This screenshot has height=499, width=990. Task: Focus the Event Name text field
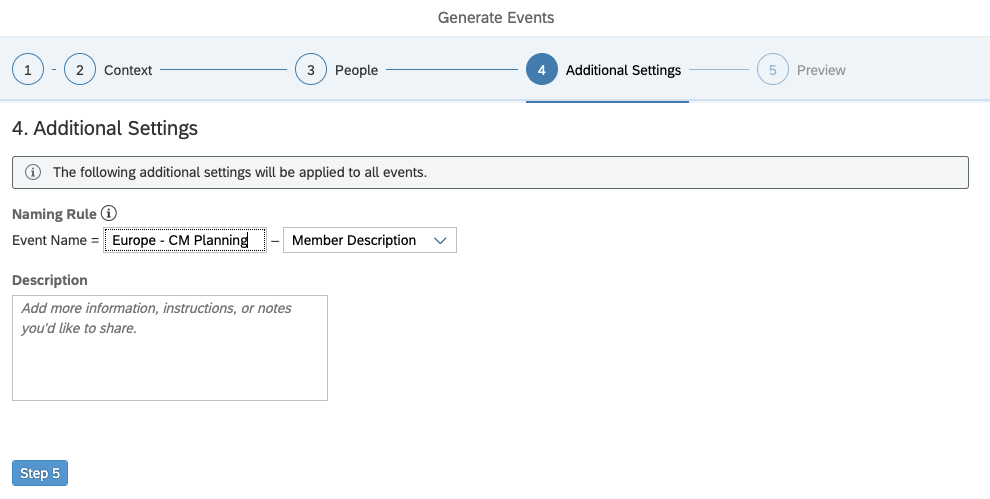[185, 240]
